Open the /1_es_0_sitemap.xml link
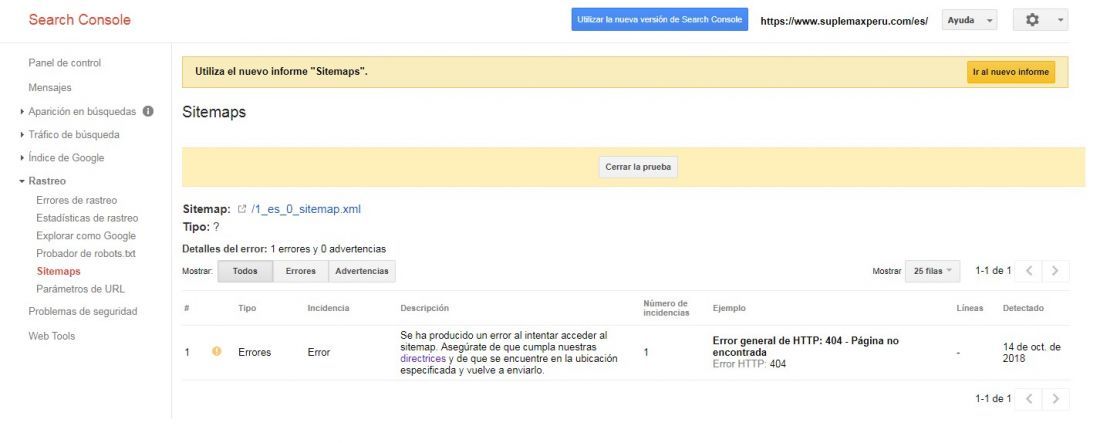 pyautogui.click(x=306, y=209)
